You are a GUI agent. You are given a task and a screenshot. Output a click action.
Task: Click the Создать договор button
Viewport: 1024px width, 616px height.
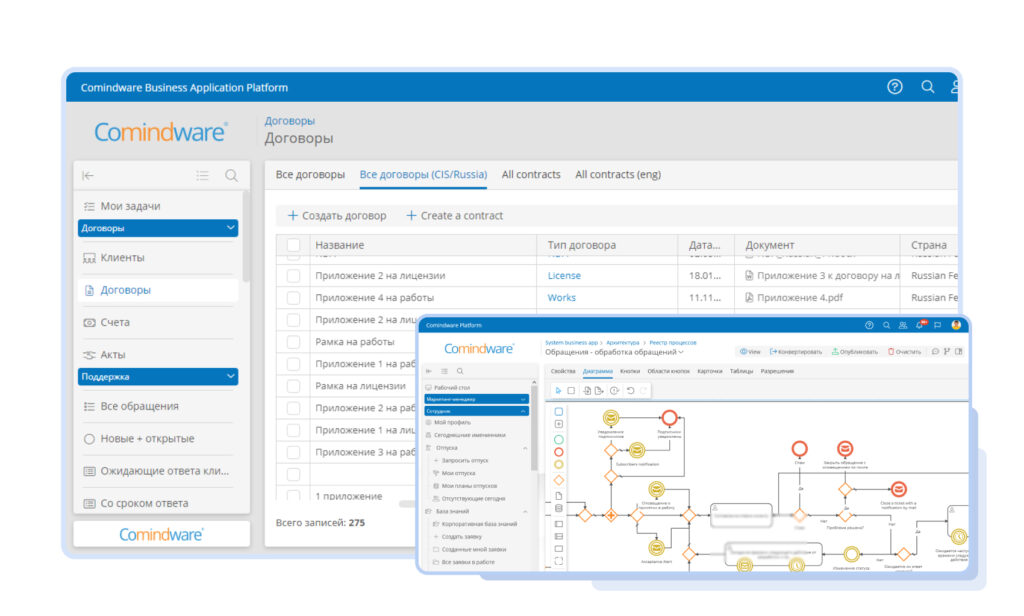coord(337,216)
